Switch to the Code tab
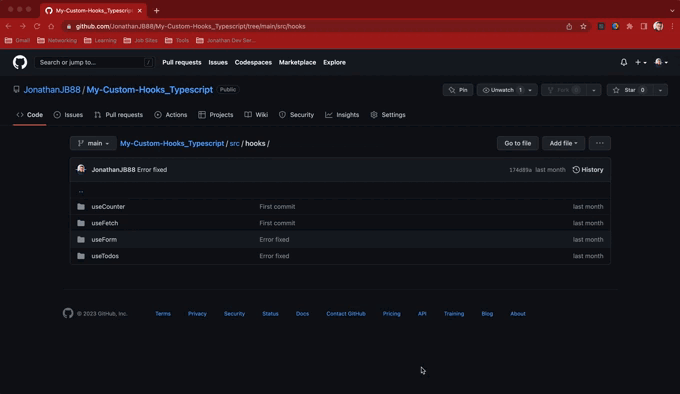680x394 pixels. (x=29, y=115)
